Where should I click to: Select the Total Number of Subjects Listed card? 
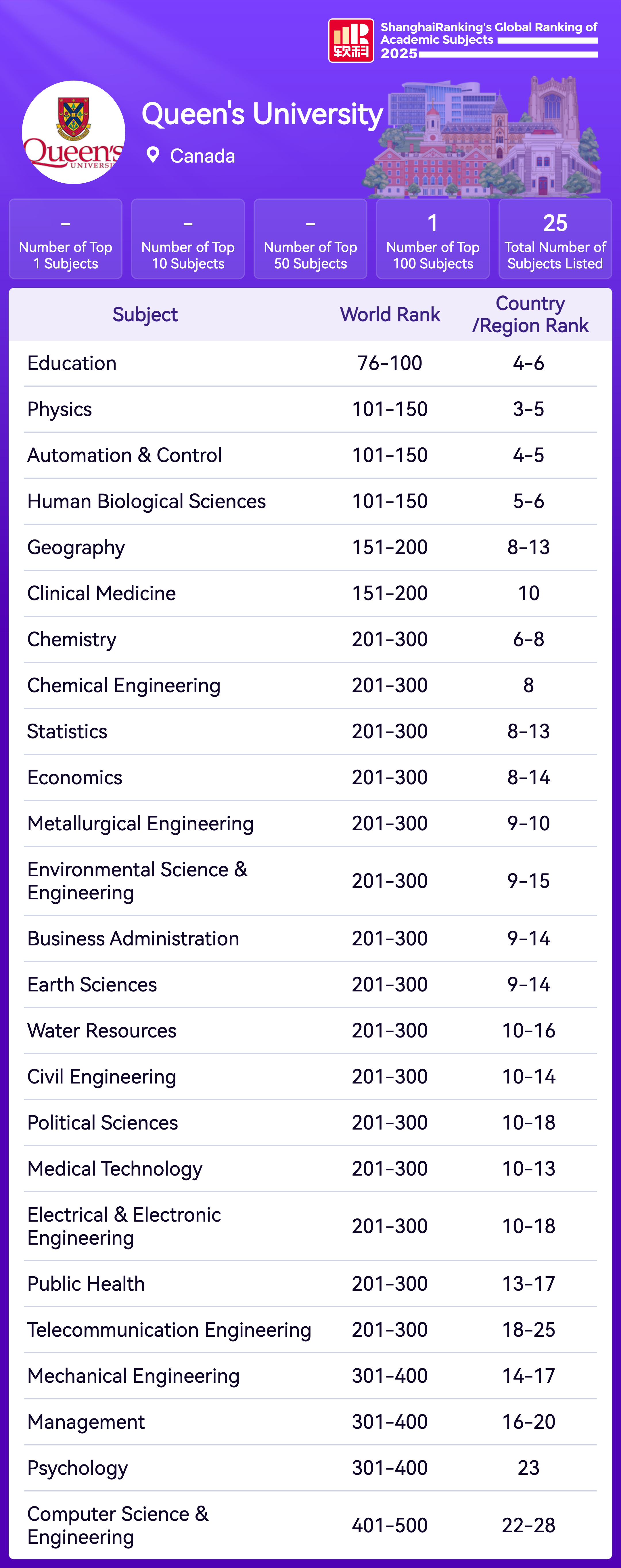pos(555,239)
